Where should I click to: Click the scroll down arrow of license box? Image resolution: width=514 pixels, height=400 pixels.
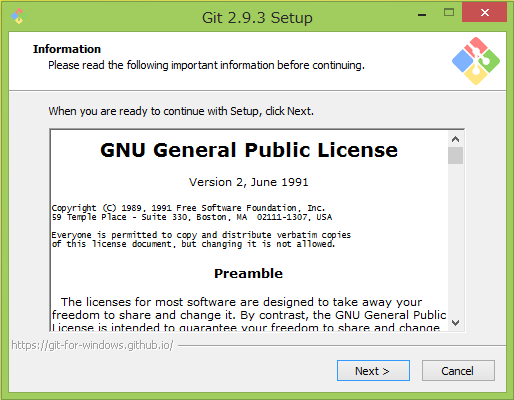[455, 323]
